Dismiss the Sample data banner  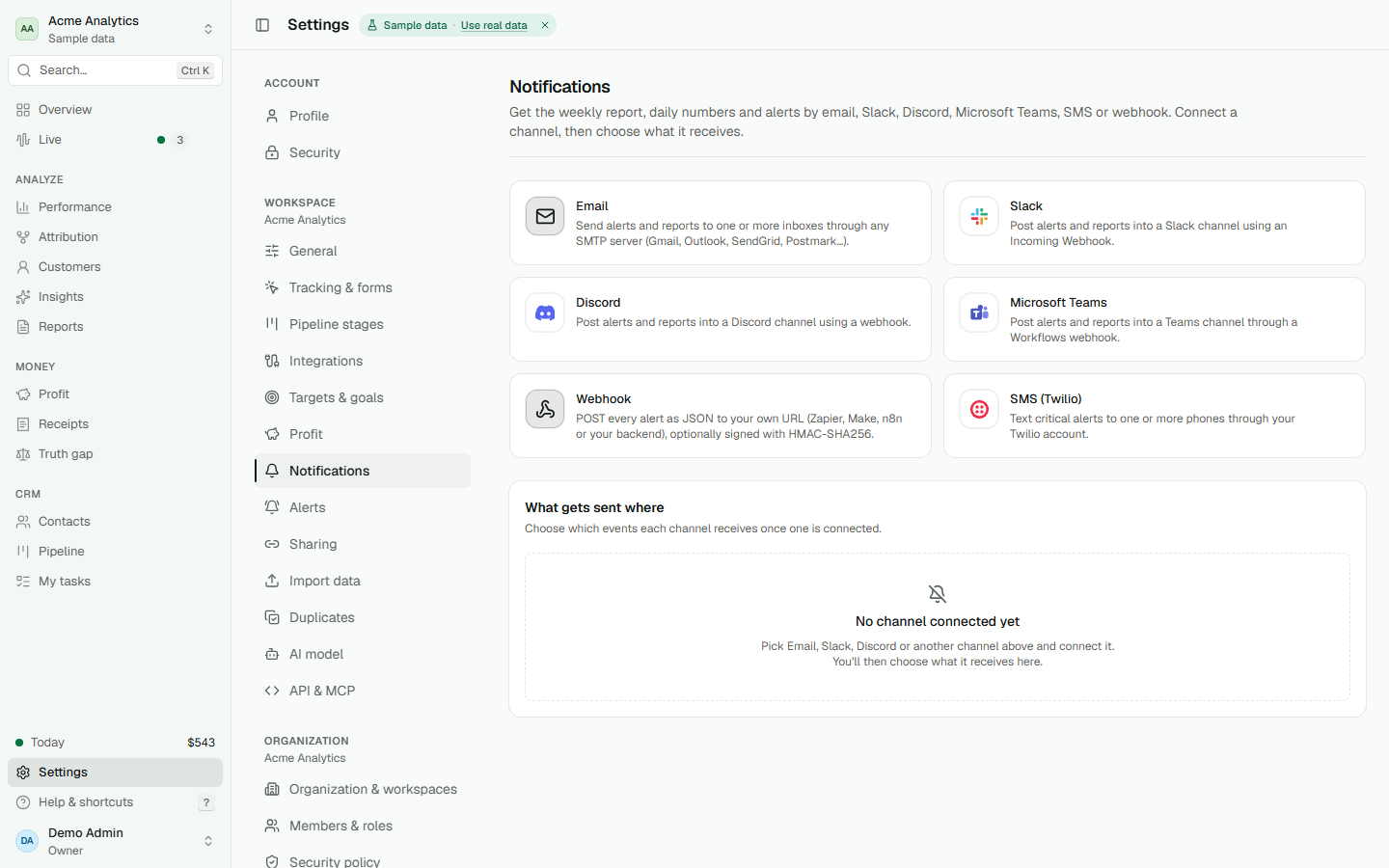[545, 25]
